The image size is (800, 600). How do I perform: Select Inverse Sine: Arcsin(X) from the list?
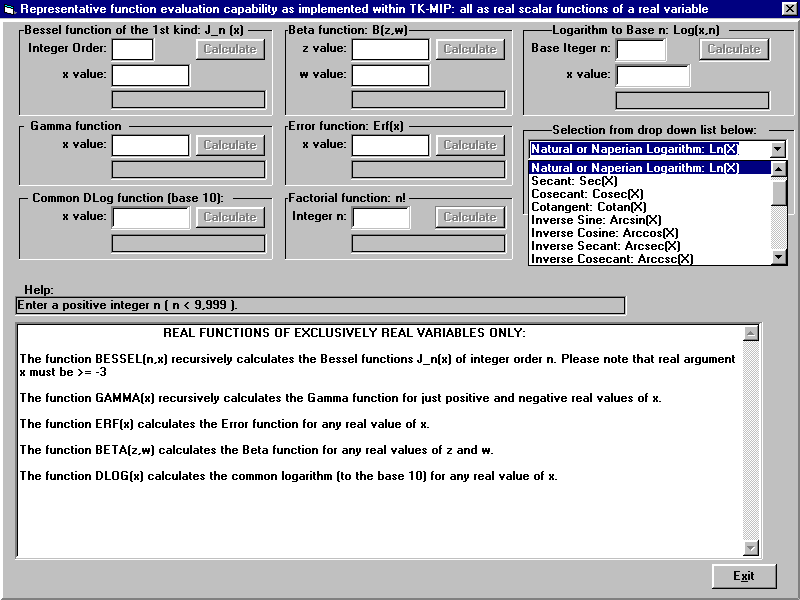tap(650, 220)
